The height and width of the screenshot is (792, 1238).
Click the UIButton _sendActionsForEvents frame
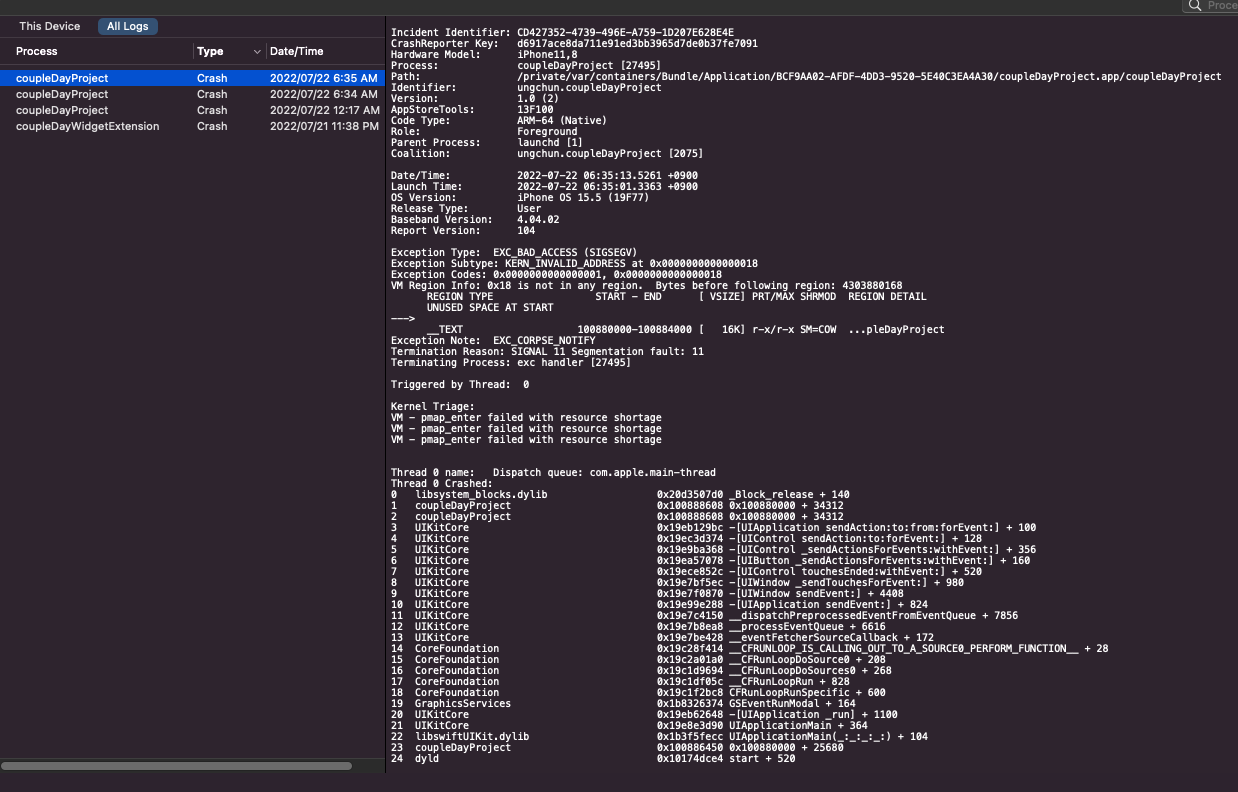click(710, 561)
